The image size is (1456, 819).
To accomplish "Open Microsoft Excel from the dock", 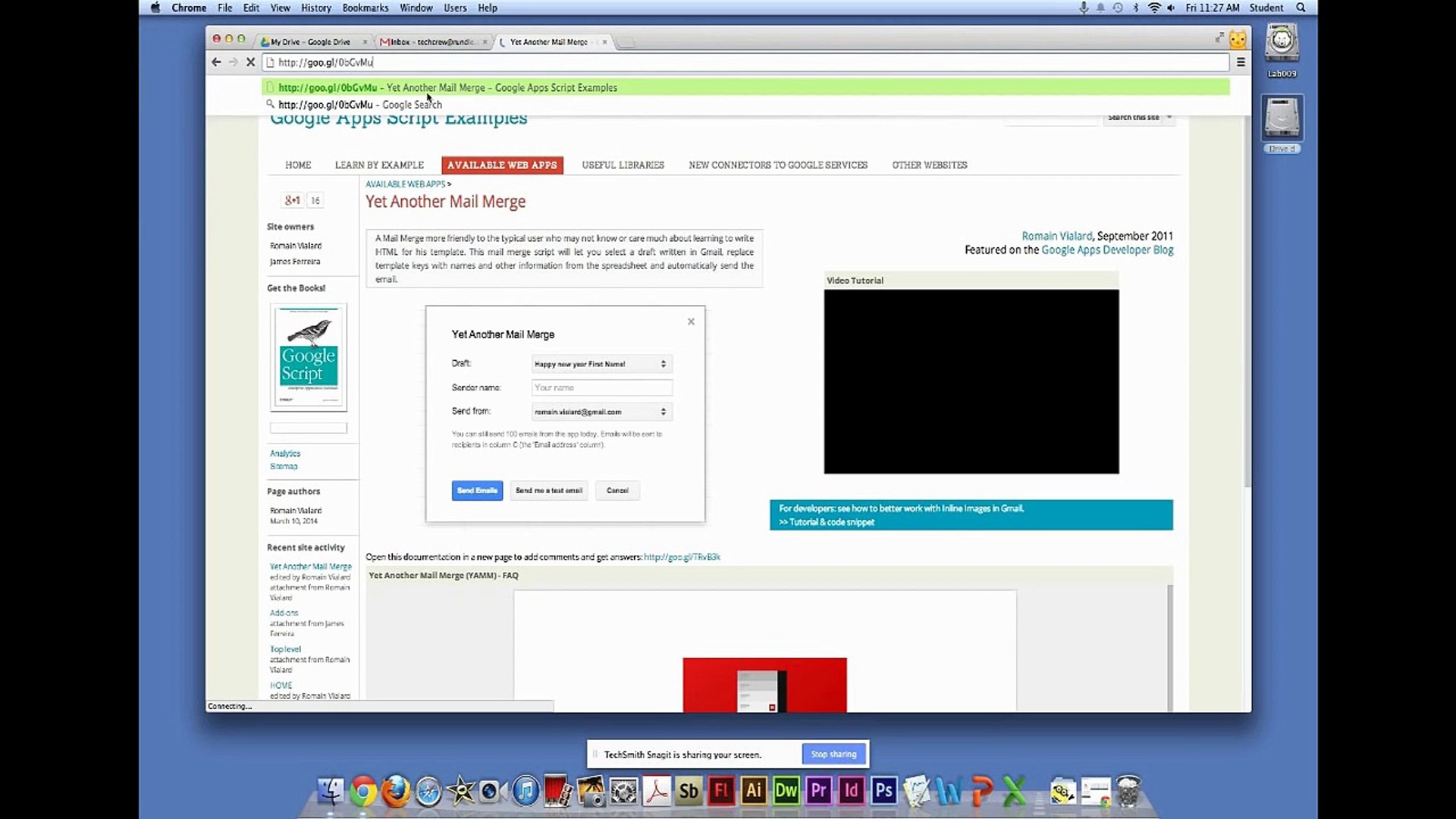I will pyautogui.click(x=1014, y=792).
